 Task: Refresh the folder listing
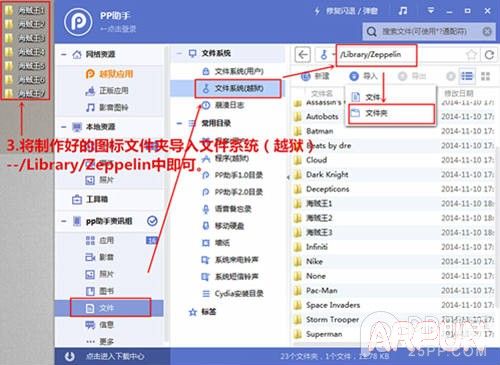489,55
